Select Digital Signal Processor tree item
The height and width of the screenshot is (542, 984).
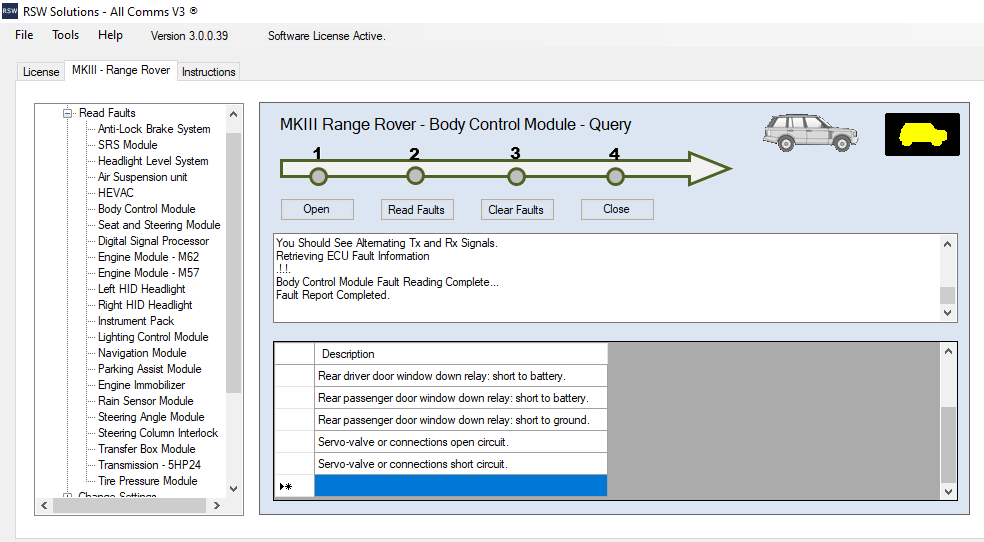point(153,241)
